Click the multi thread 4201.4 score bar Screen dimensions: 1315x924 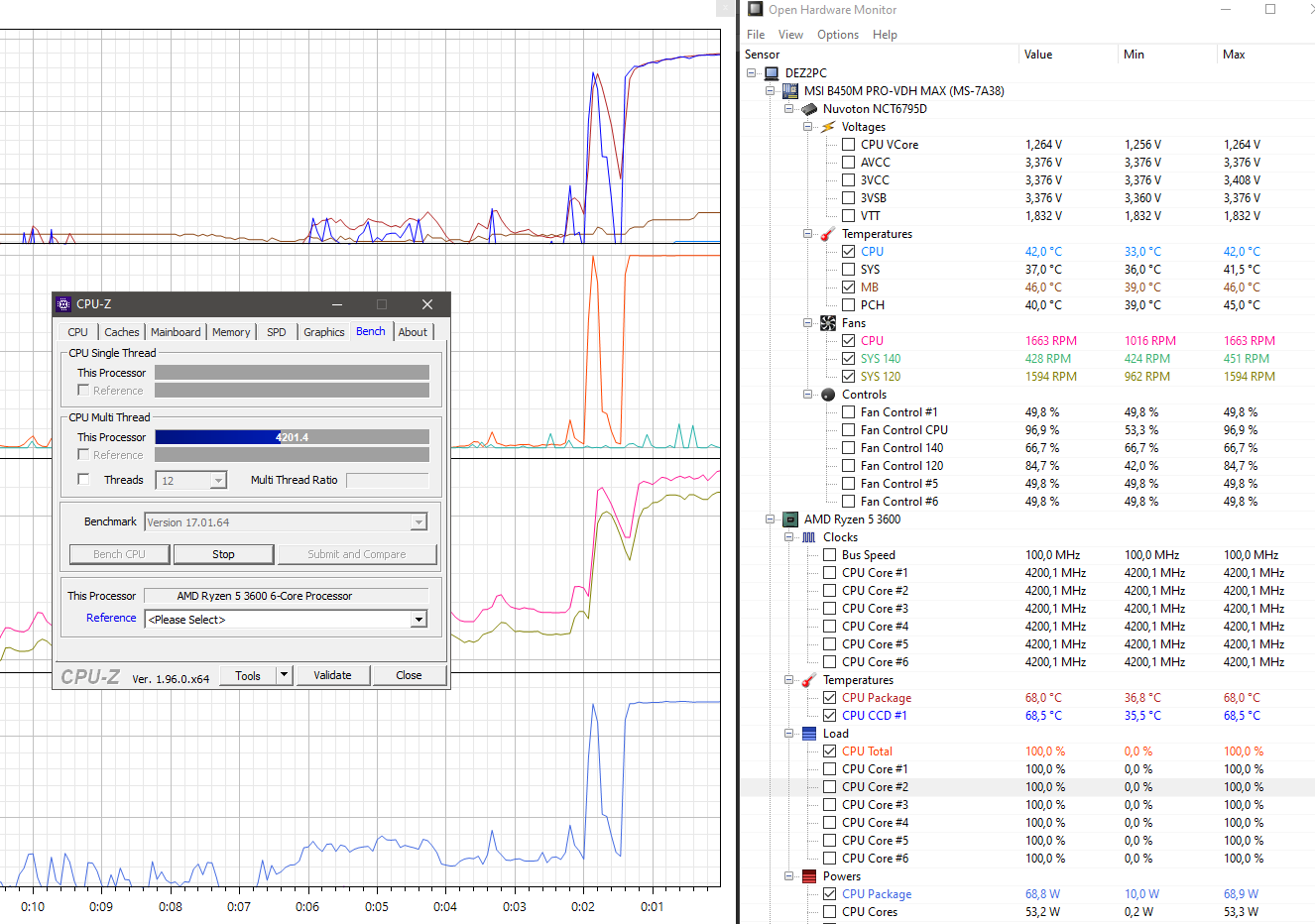pos(292,437)
